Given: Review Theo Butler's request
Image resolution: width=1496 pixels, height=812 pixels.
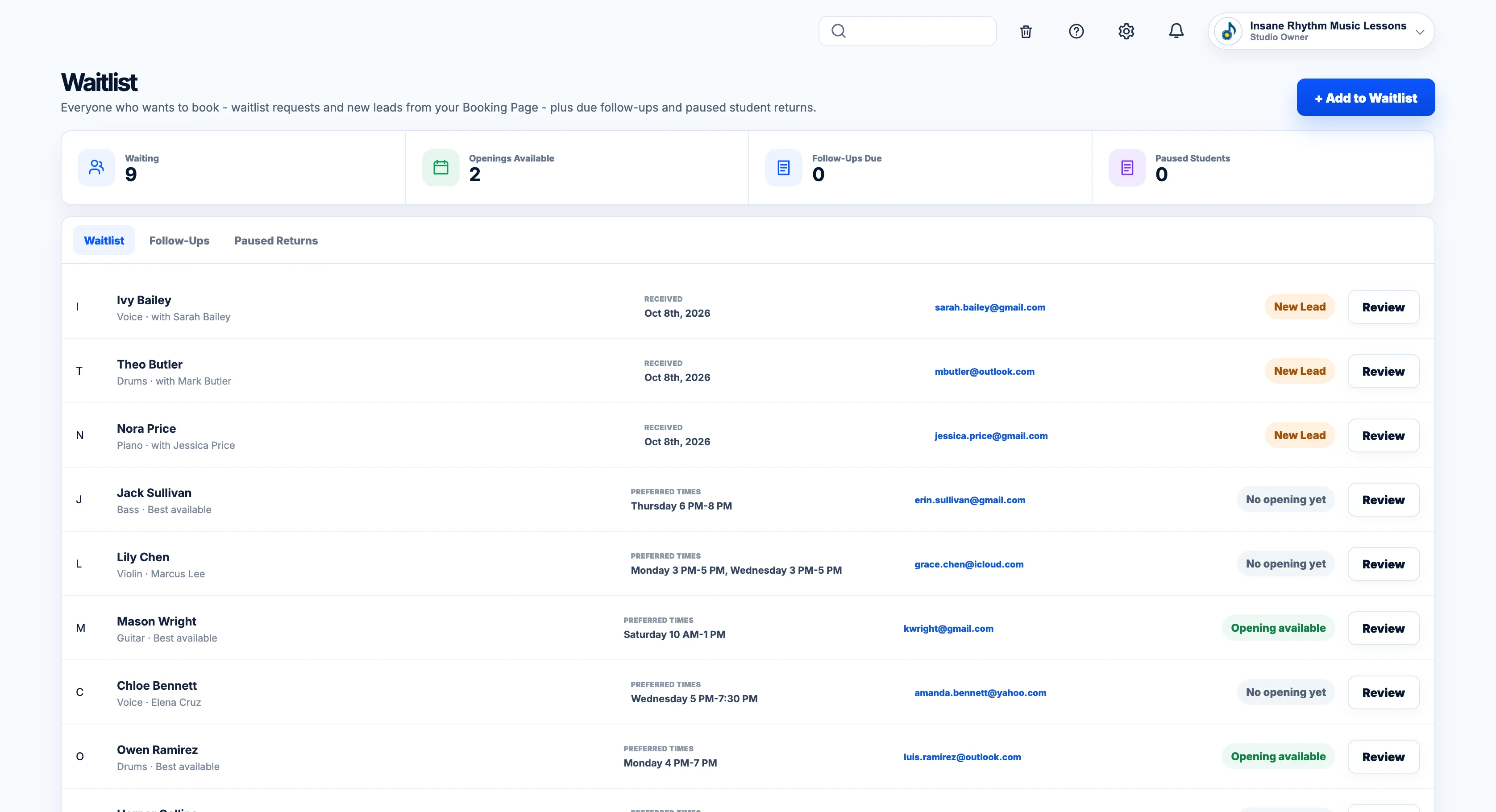Looking at the screenshot, I should (x=1384, y=372).
